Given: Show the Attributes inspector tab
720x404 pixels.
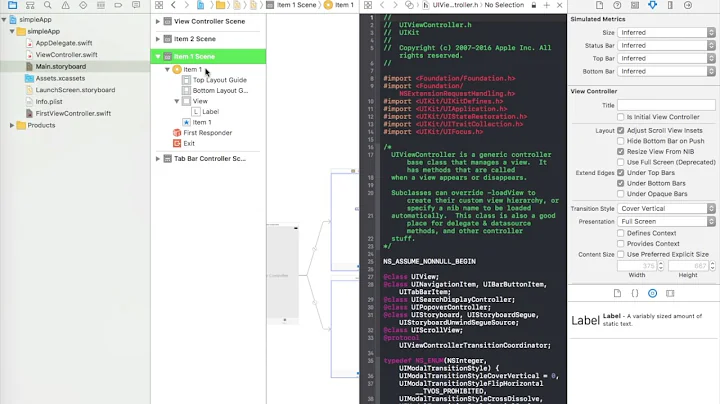Looking at the screenshot, I should click(652, 5).
